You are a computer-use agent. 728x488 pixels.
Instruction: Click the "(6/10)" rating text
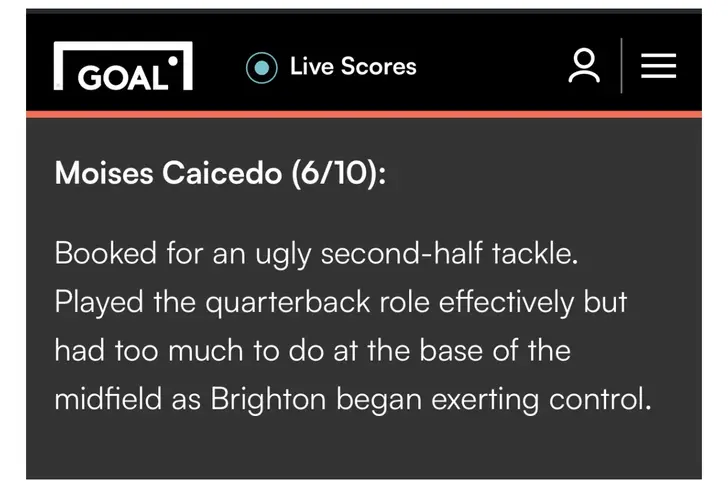pyautogui.click(x=338, y=173)
